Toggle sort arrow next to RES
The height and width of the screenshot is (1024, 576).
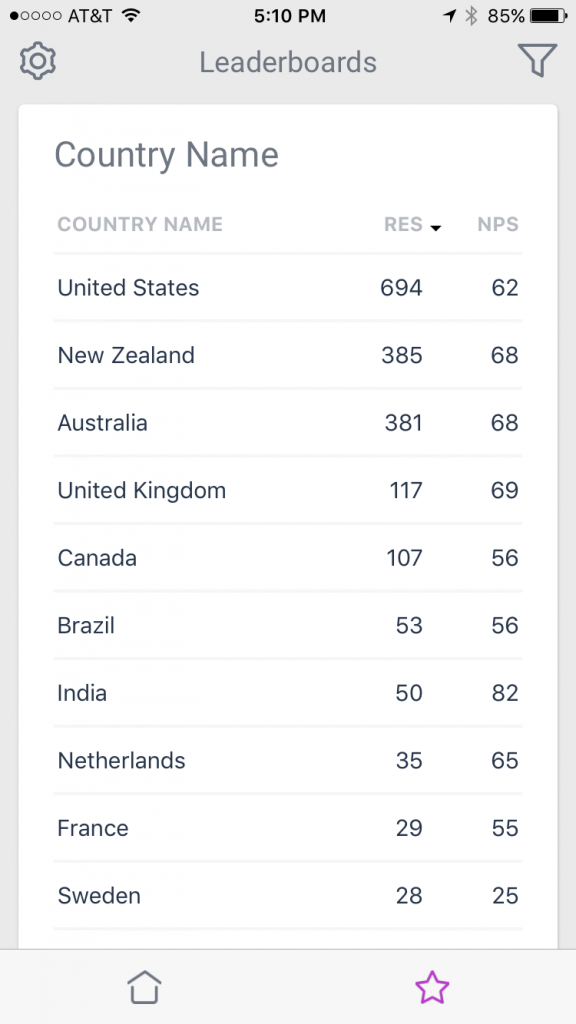coord(436,227)
